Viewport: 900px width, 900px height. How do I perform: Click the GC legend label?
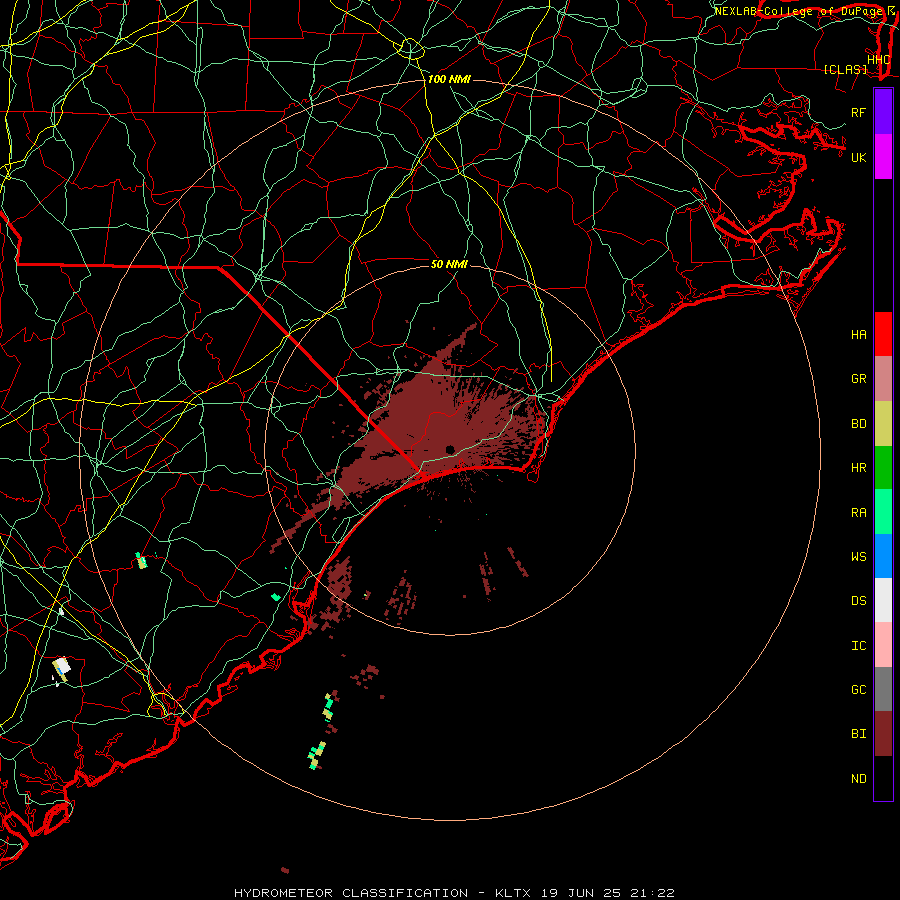859,690
